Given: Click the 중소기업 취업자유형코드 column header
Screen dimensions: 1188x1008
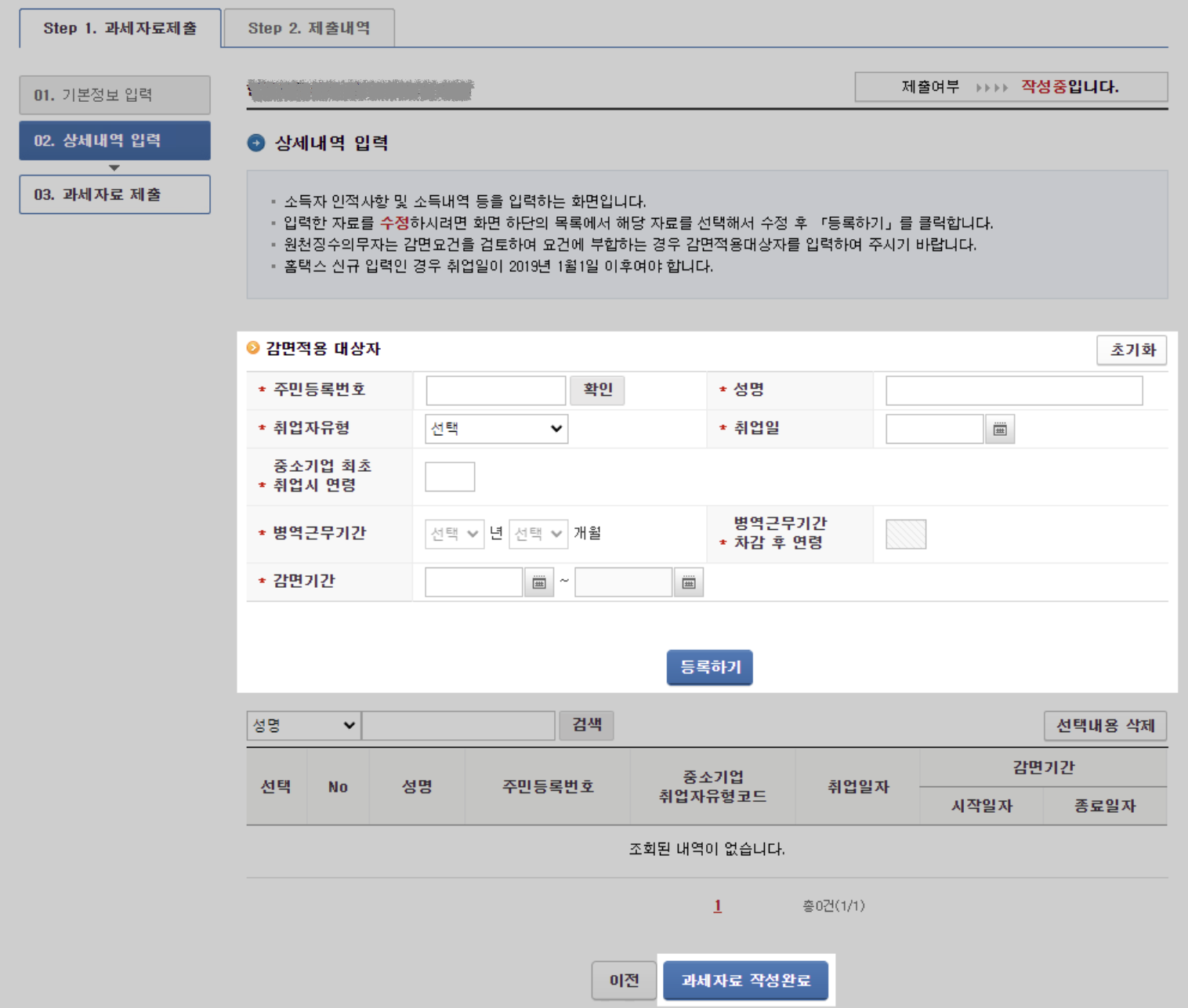Looking at the screenshot, I should coord(712,786).
